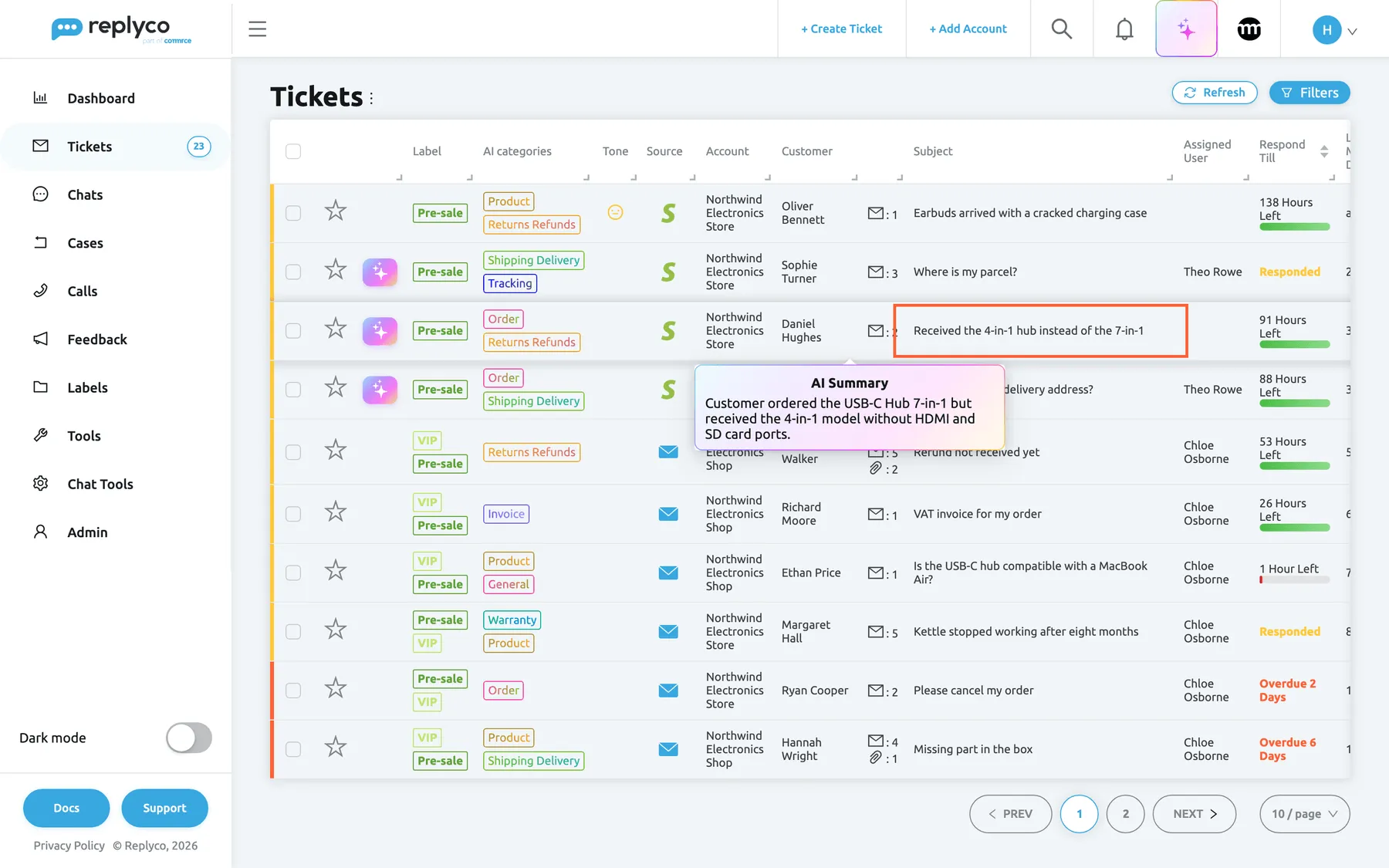
Task: Click the attachment icon on Hannah Wright row
Action: [x=876, y=758]
